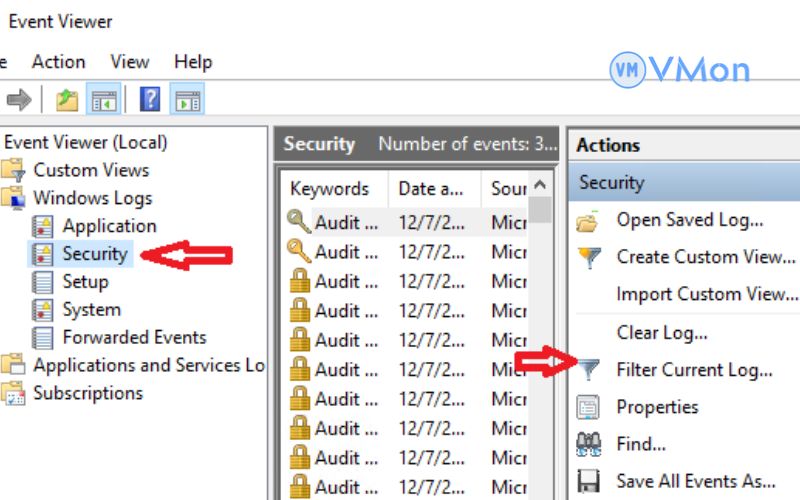Click the event list scroll up arrow
The image size is (800, 500).
tap(540, 186)
